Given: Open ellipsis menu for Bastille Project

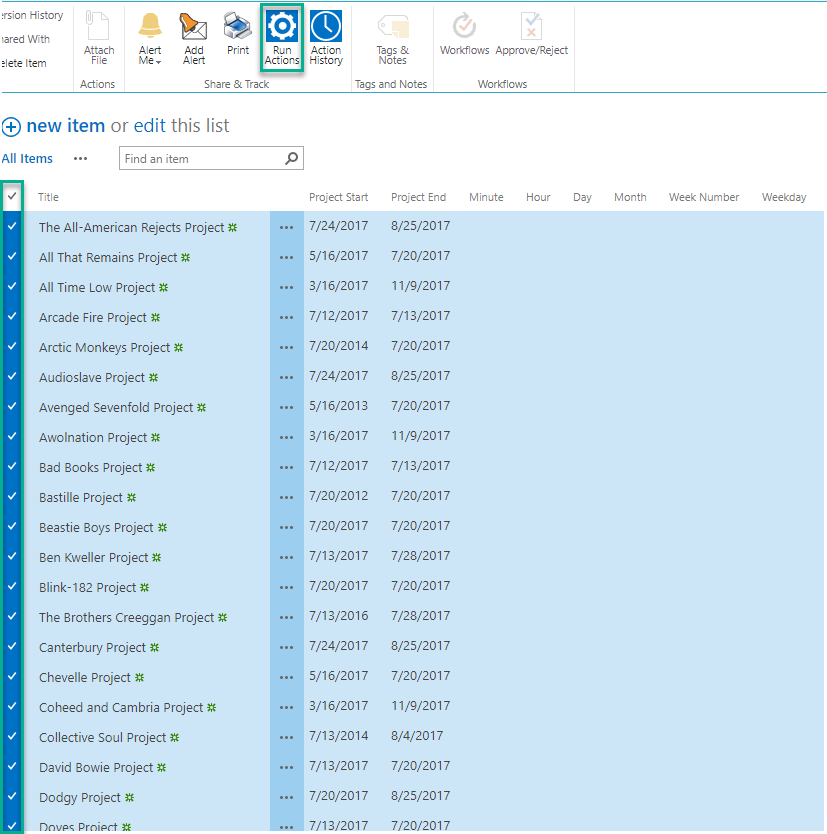Looking at the screenshot, I should click(287, 498).
